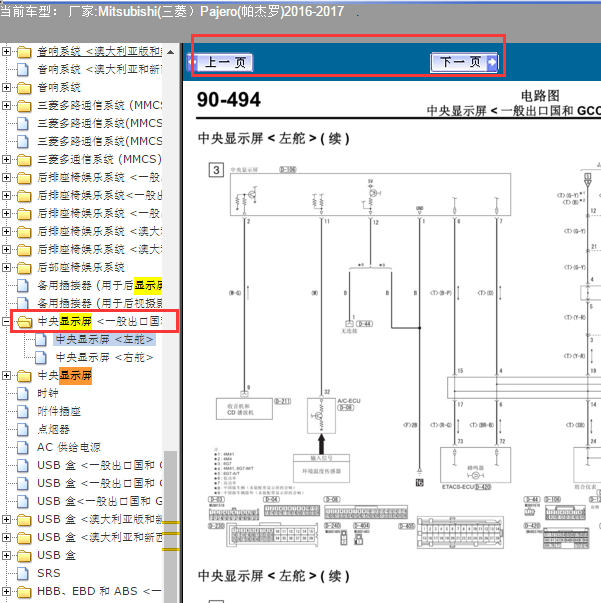
Task: Click folder icon of 三菱多路通信系统 (MMC
Action: (x=24, y=106)
